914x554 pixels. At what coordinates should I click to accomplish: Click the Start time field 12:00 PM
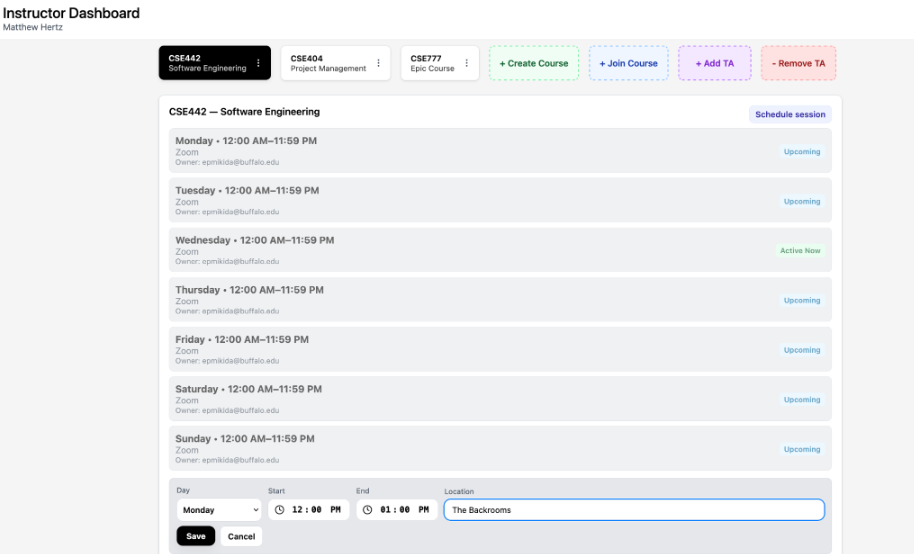tap(308, 510)
